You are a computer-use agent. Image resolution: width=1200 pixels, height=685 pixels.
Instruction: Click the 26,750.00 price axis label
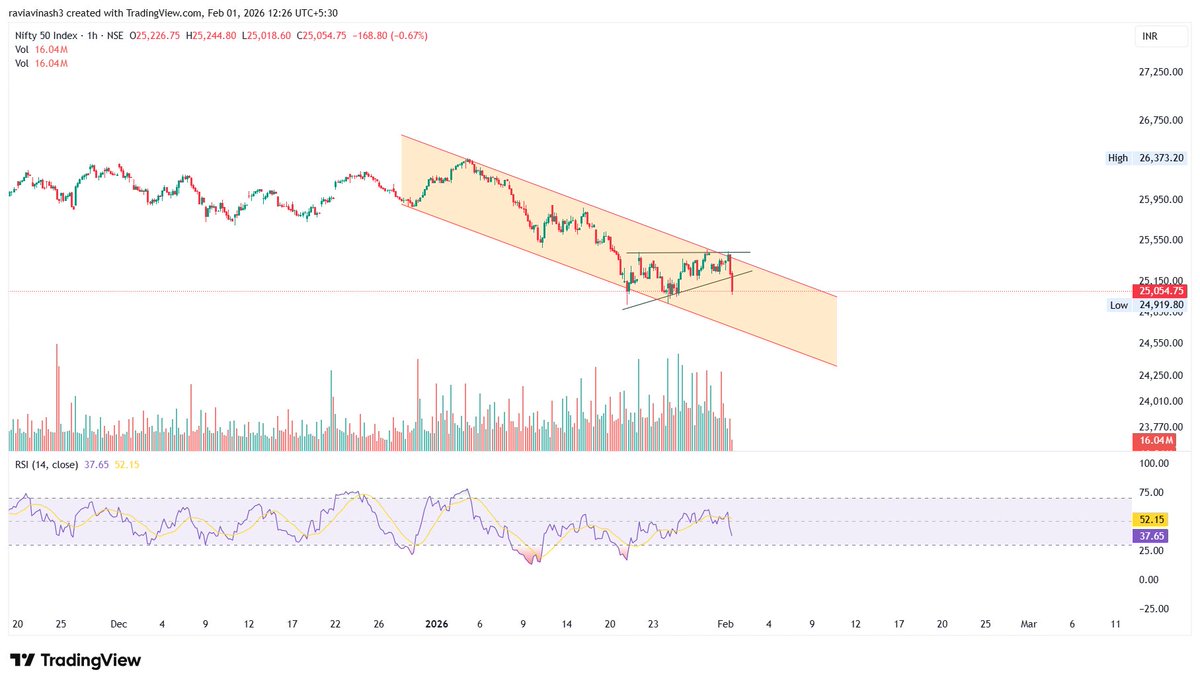tap(1160, 120)
